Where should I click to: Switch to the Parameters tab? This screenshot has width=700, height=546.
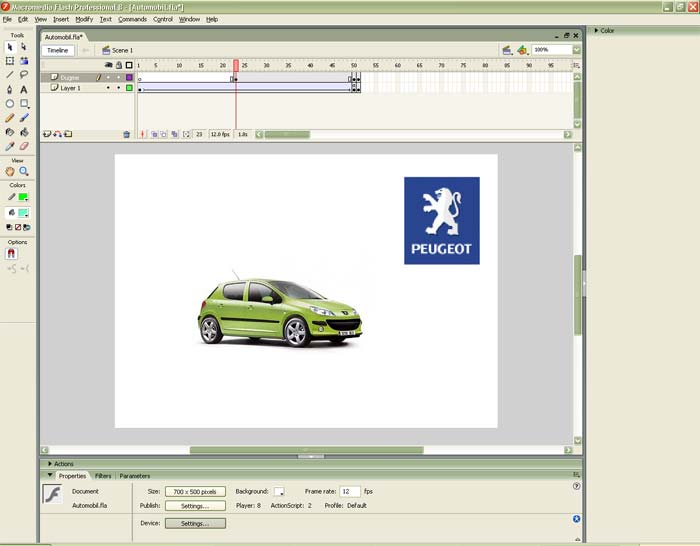[135, 476]
